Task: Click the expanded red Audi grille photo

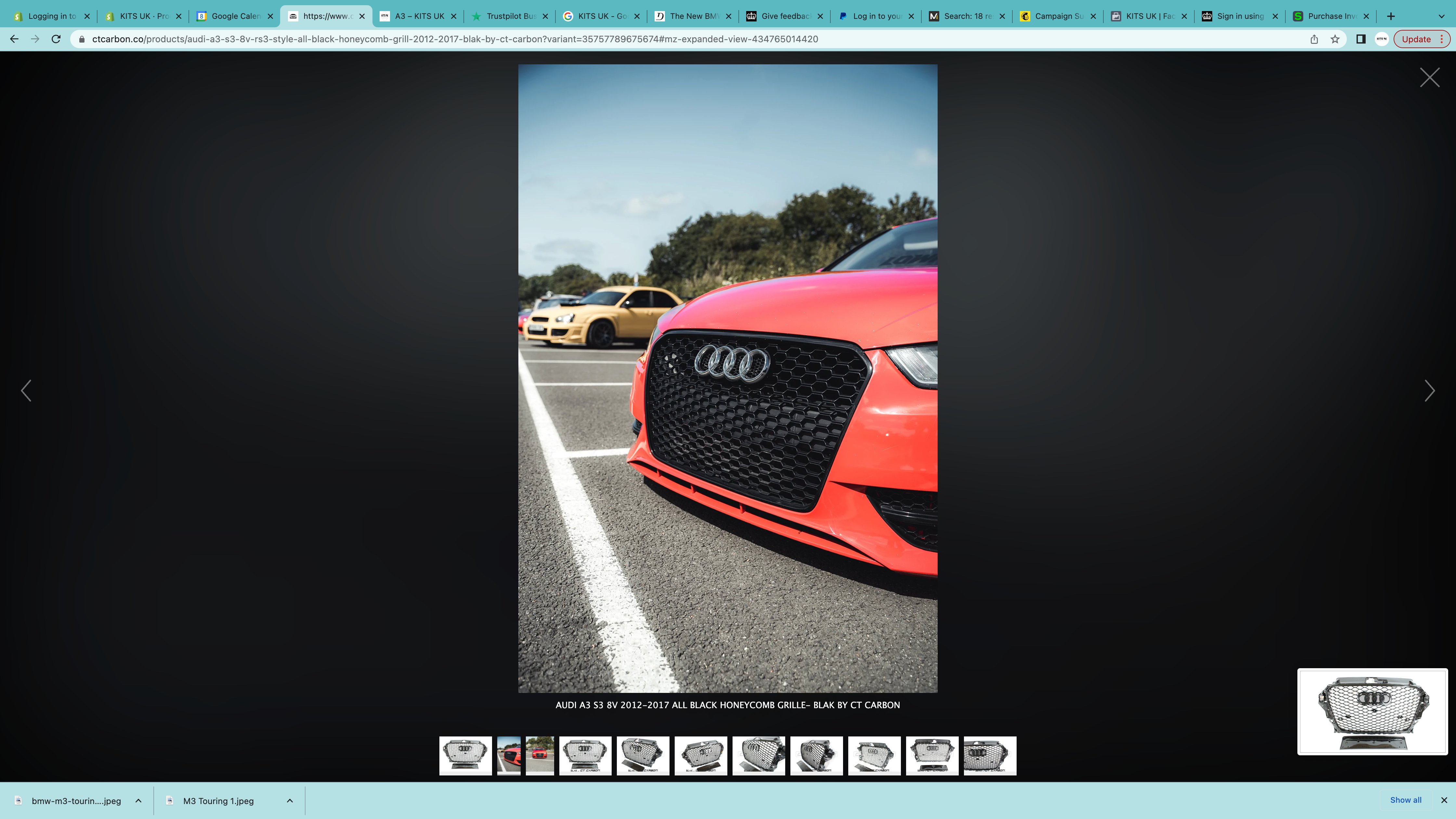Action: [x=727, y=378]
